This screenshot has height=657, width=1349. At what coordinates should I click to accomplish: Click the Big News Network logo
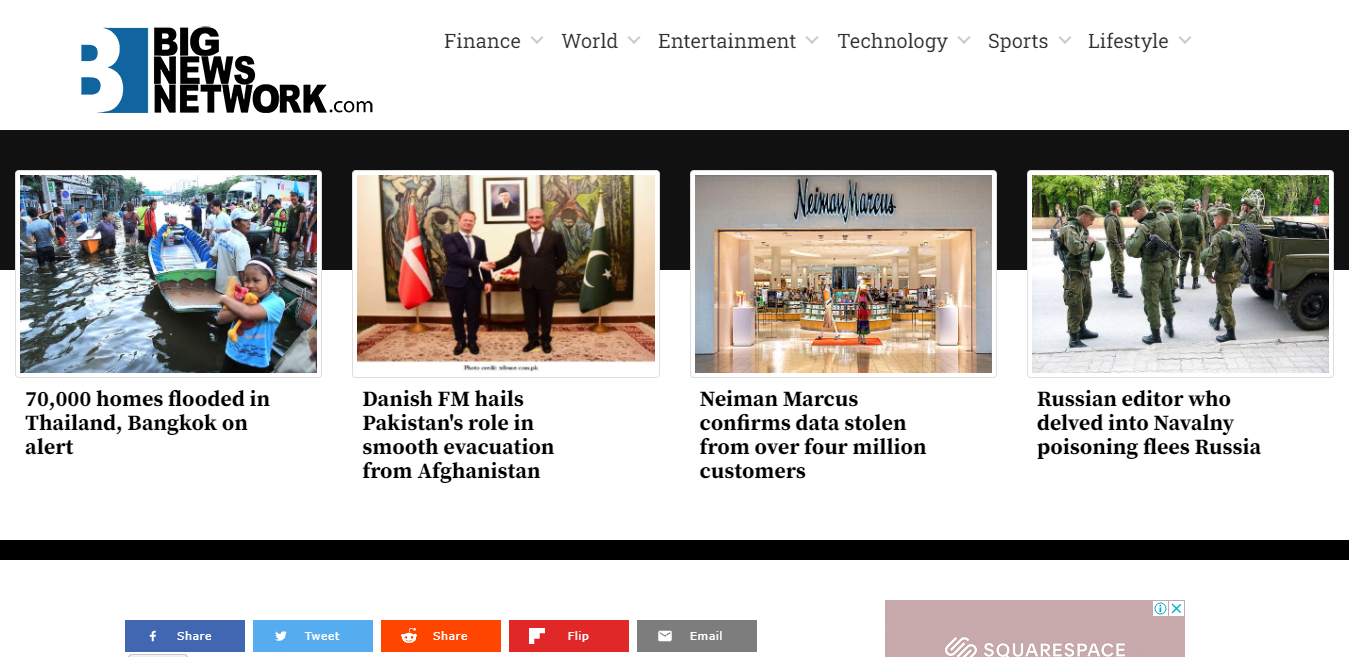point(227,70)
